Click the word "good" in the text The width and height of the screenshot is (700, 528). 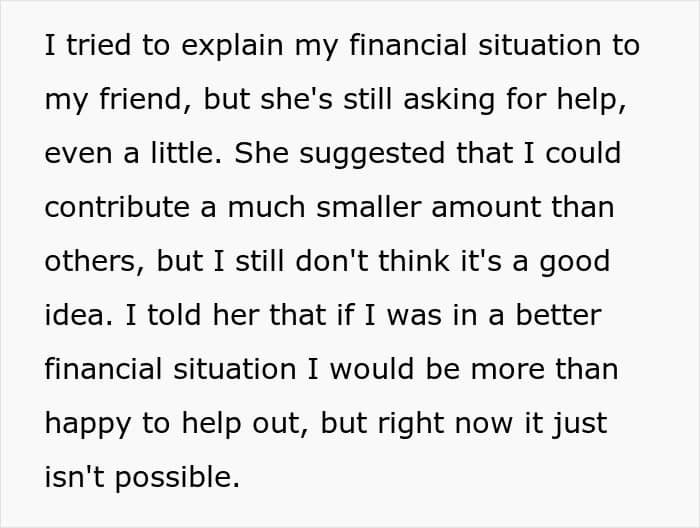[x=575, y=262]
